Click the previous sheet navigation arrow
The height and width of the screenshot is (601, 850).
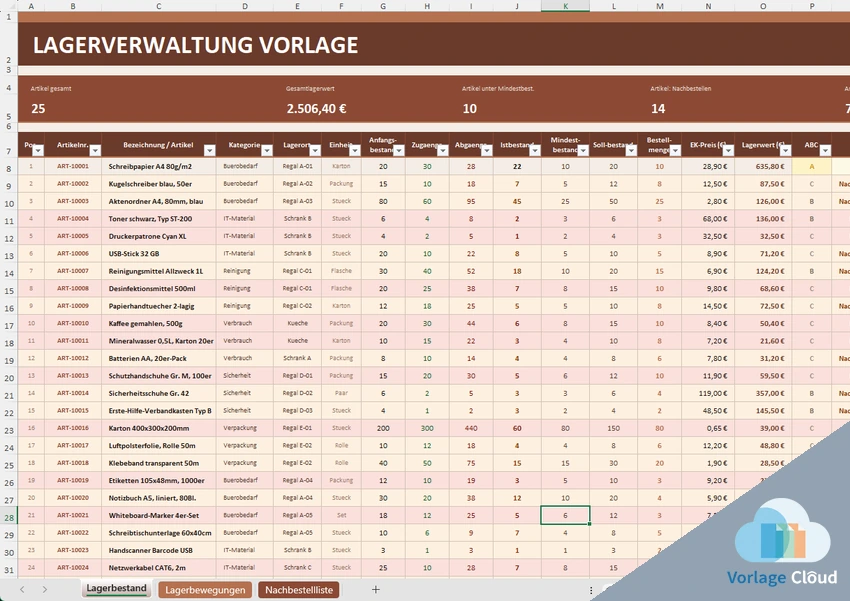[22, 589]
